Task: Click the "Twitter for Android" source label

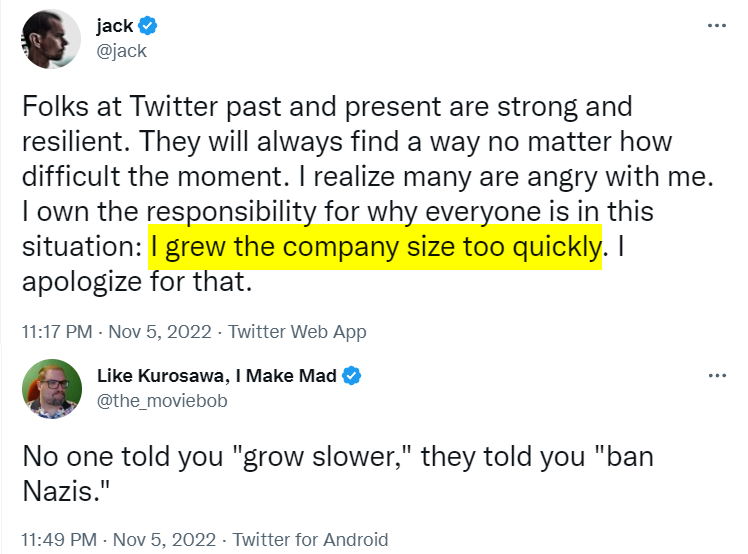Action: coord(310,538)
